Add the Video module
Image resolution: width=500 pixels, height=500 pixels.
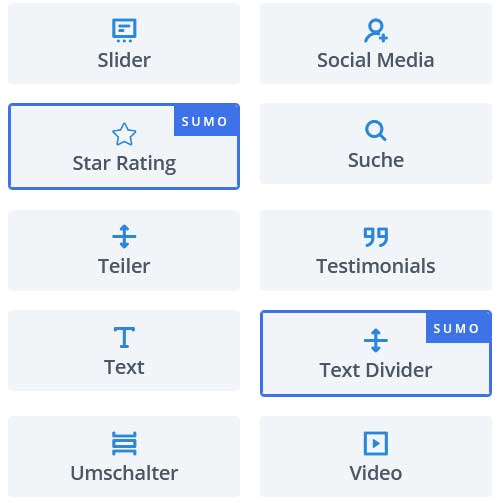(x=376, y=456)
